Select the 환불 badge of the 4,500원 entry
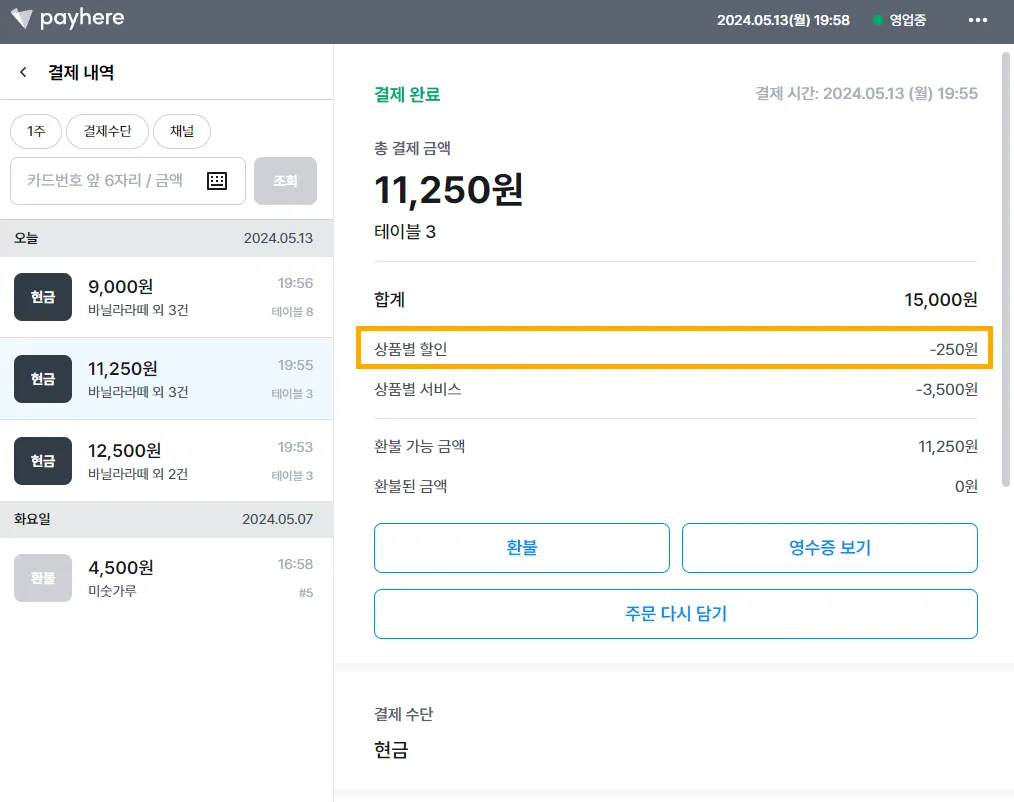This screenshot has height=802, width=1014. click(43, 578)
